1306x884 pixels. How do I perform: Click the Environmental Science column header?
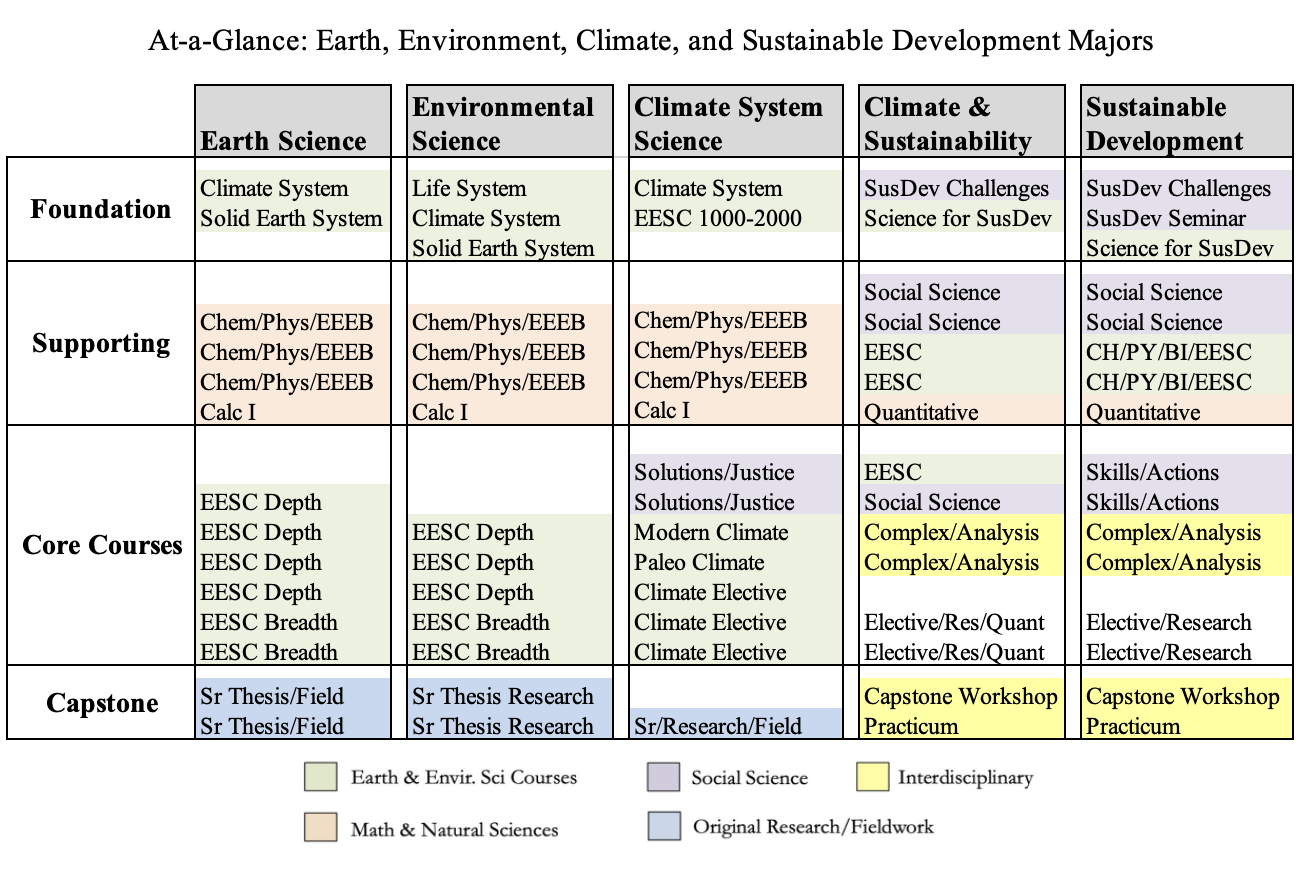[503, 124]
